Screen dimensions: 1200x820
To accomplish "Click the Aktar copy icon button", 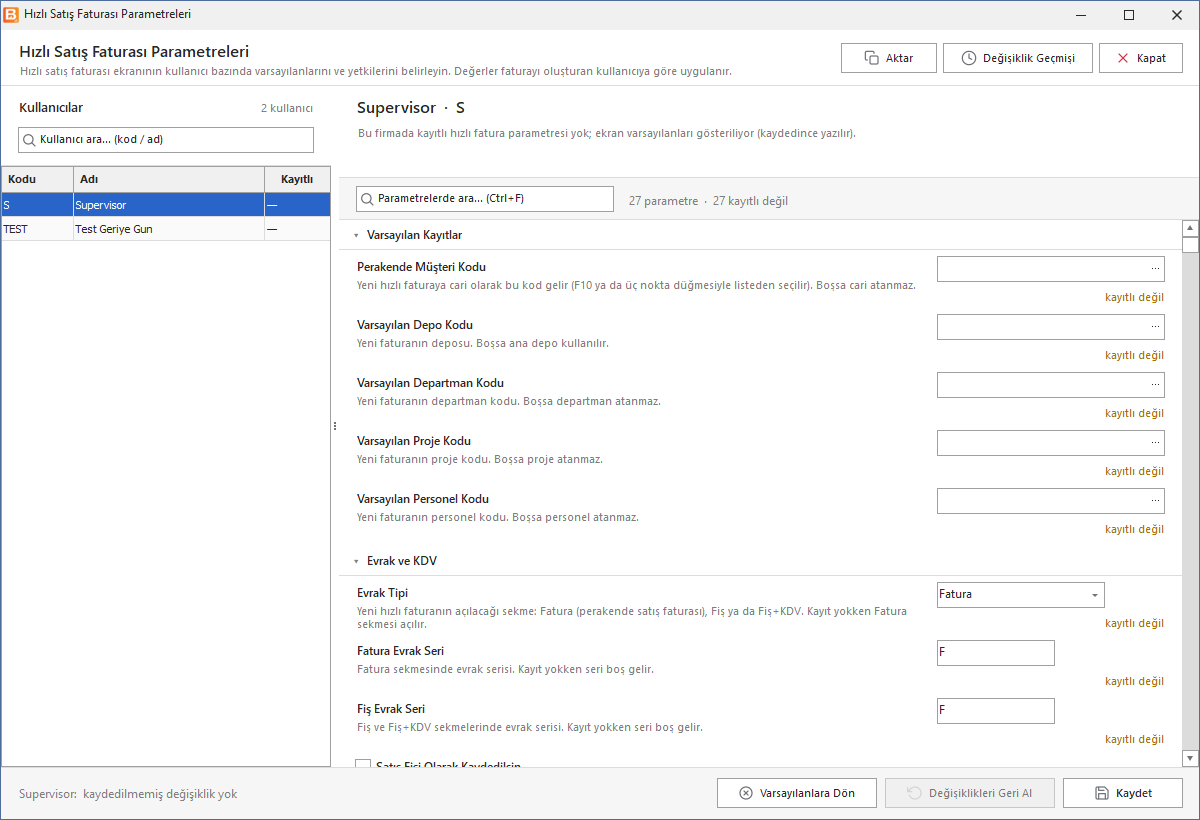I will pyautogui.click(x=871, y=58).
